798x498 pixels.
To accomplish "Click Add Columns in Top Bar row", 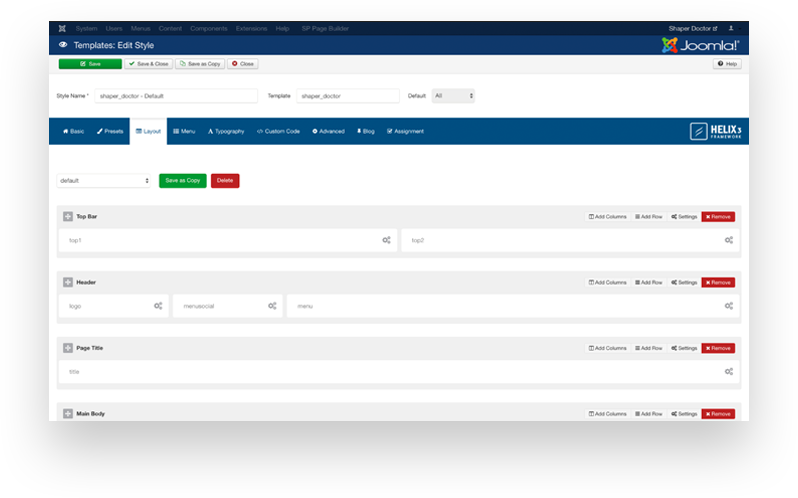I will 608,216.
